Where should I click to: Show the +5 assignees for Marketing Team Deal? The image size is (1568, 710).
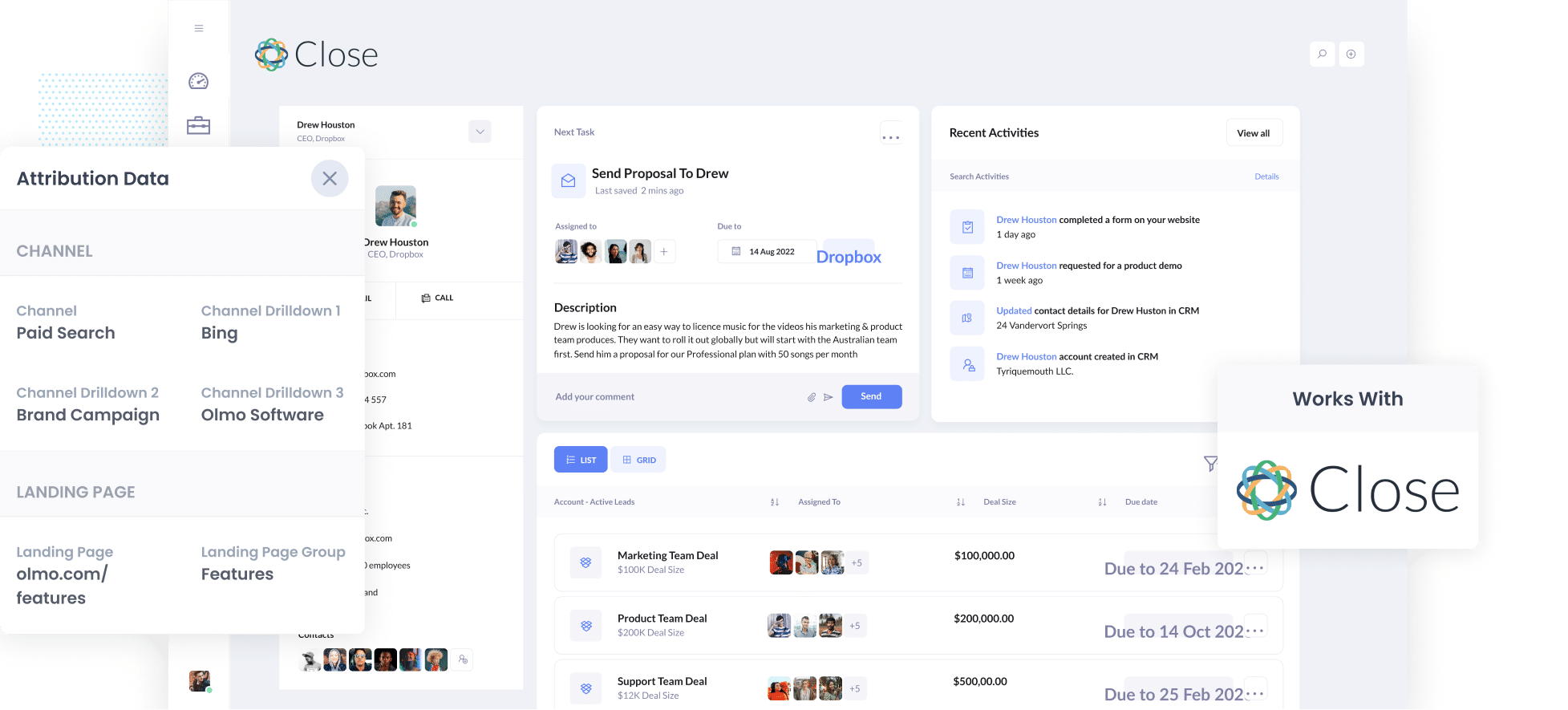pyautogui.click(x=857, y=563)
